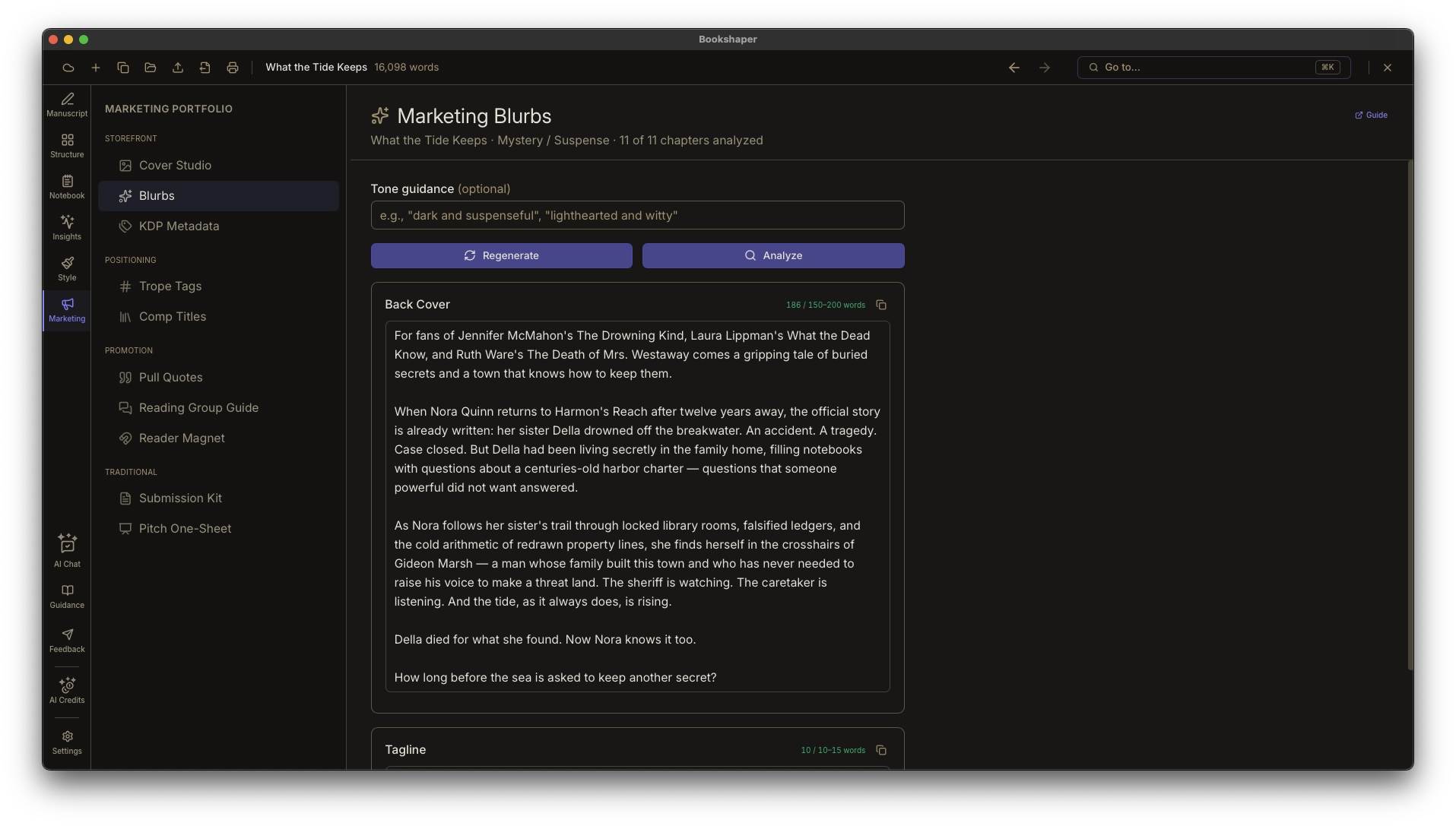Open the Guide link
The image size is (1456, 826).
pos(1371,116)
